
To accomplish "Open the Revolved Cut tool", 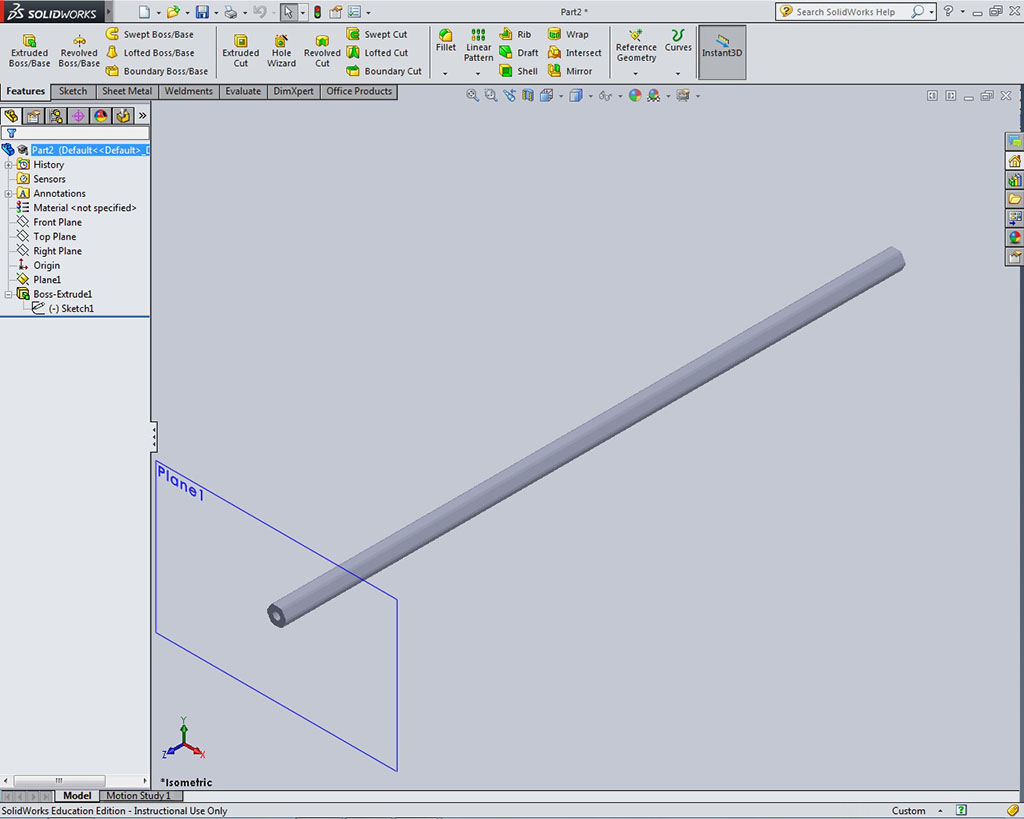I will (x=322, y=50).
